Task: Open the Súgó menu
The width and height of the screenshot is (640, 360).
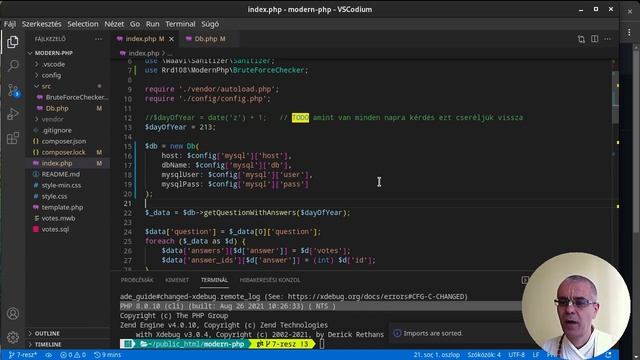Action: [x=210, y=24]
